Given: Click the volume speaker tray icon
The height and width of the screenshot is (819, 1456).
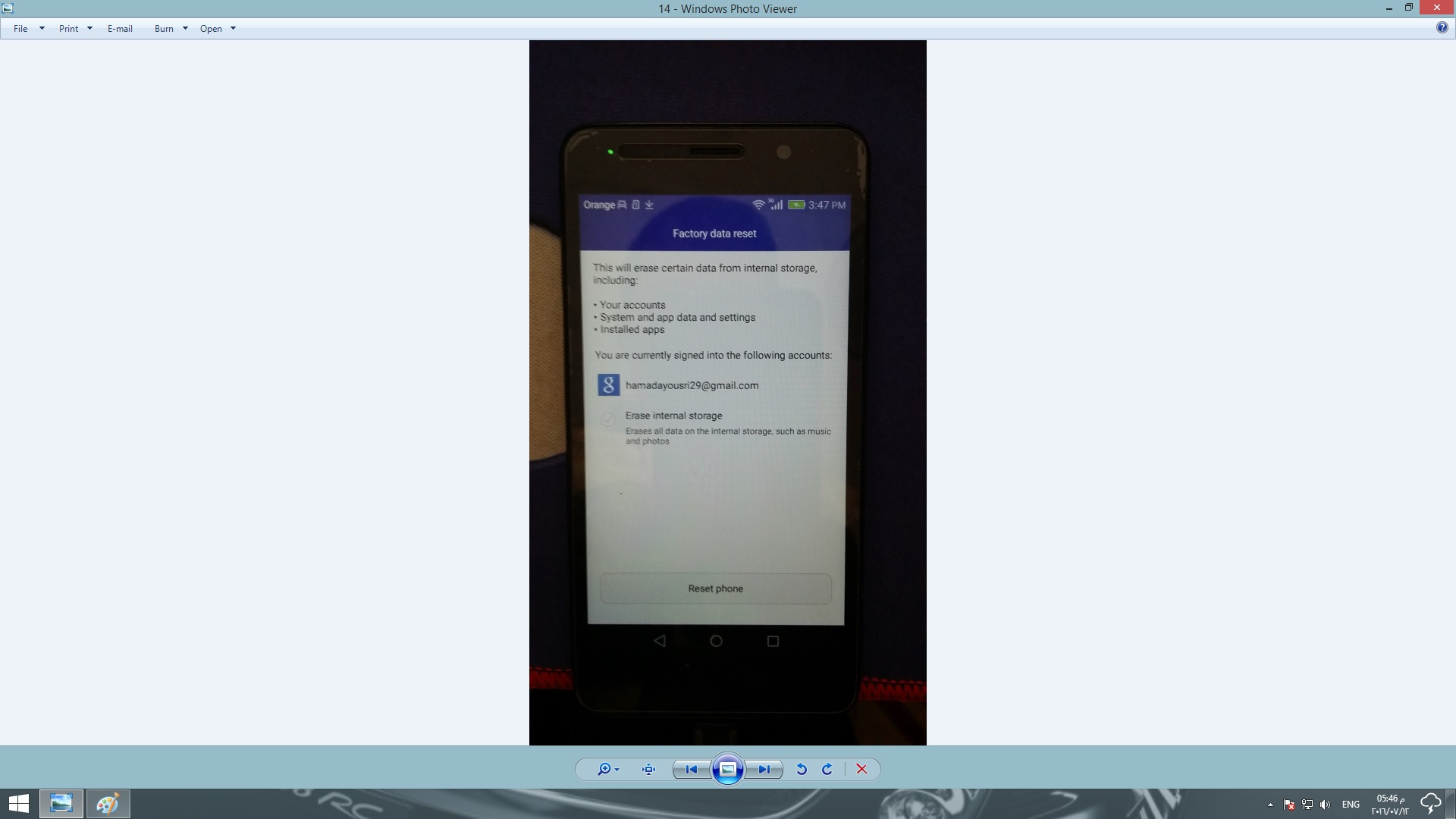Looking at the screenshot, I should tap(1325, 805).
